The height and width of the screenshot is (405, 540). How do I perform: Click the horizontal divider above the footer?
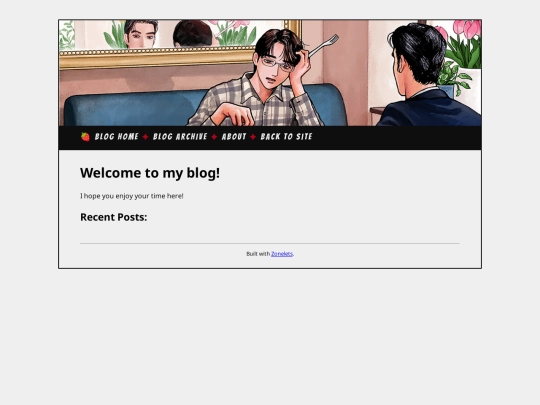point(270,243)
